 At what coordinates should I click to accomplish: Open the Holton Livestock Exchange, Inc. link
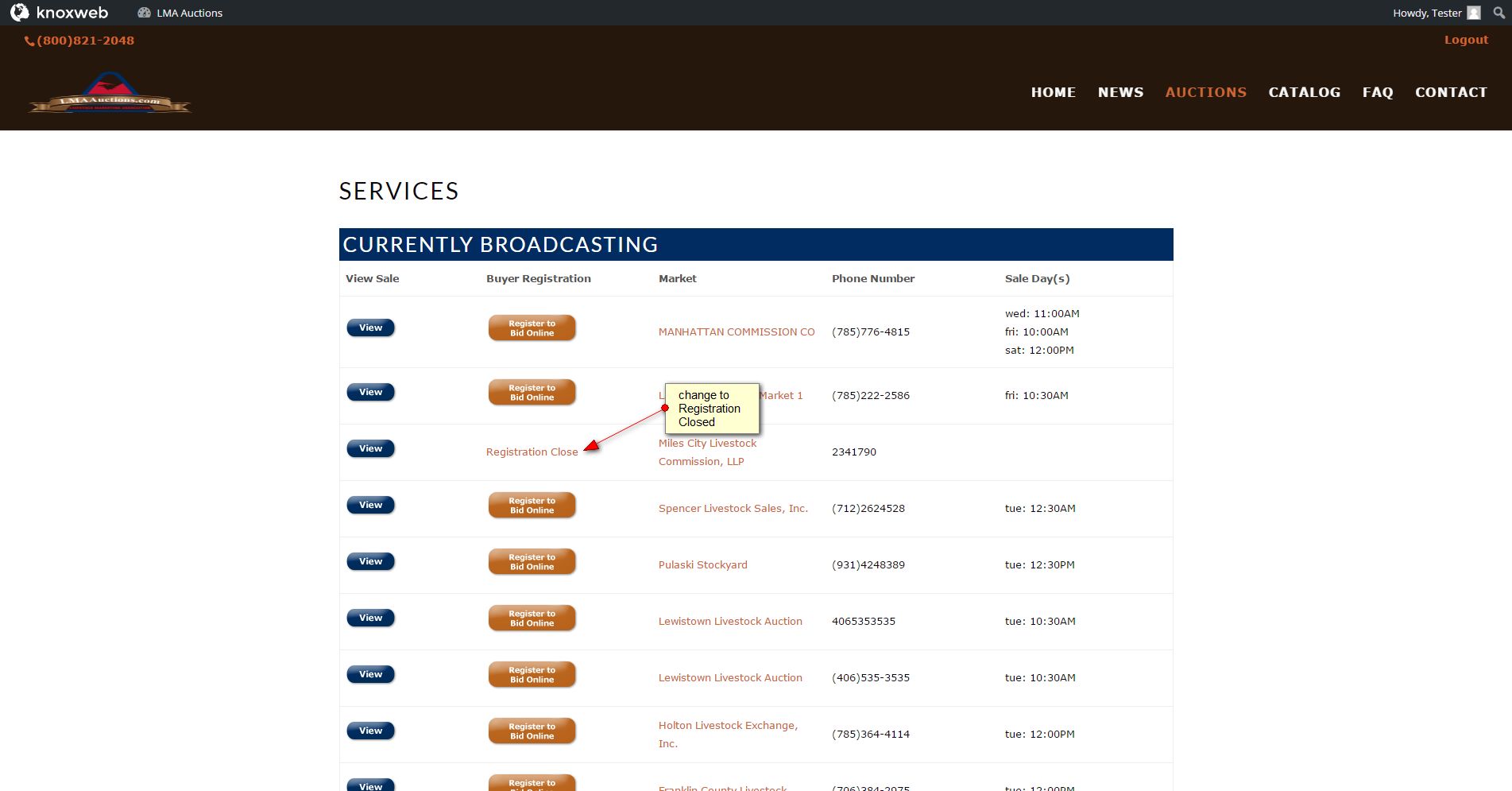coord(728,735)
